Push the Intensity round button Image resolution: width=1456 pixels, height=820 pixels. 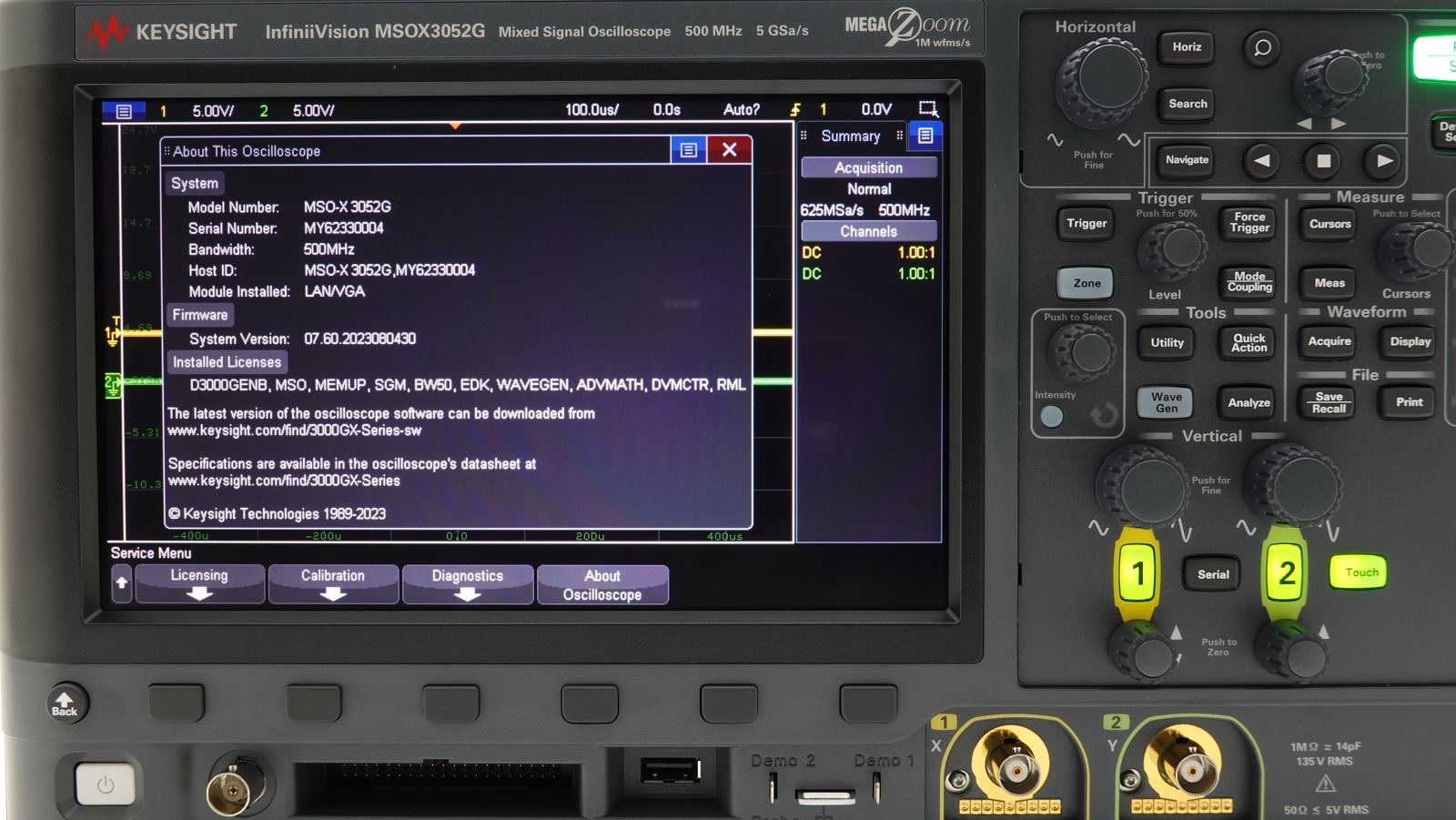coord(1051,417)
